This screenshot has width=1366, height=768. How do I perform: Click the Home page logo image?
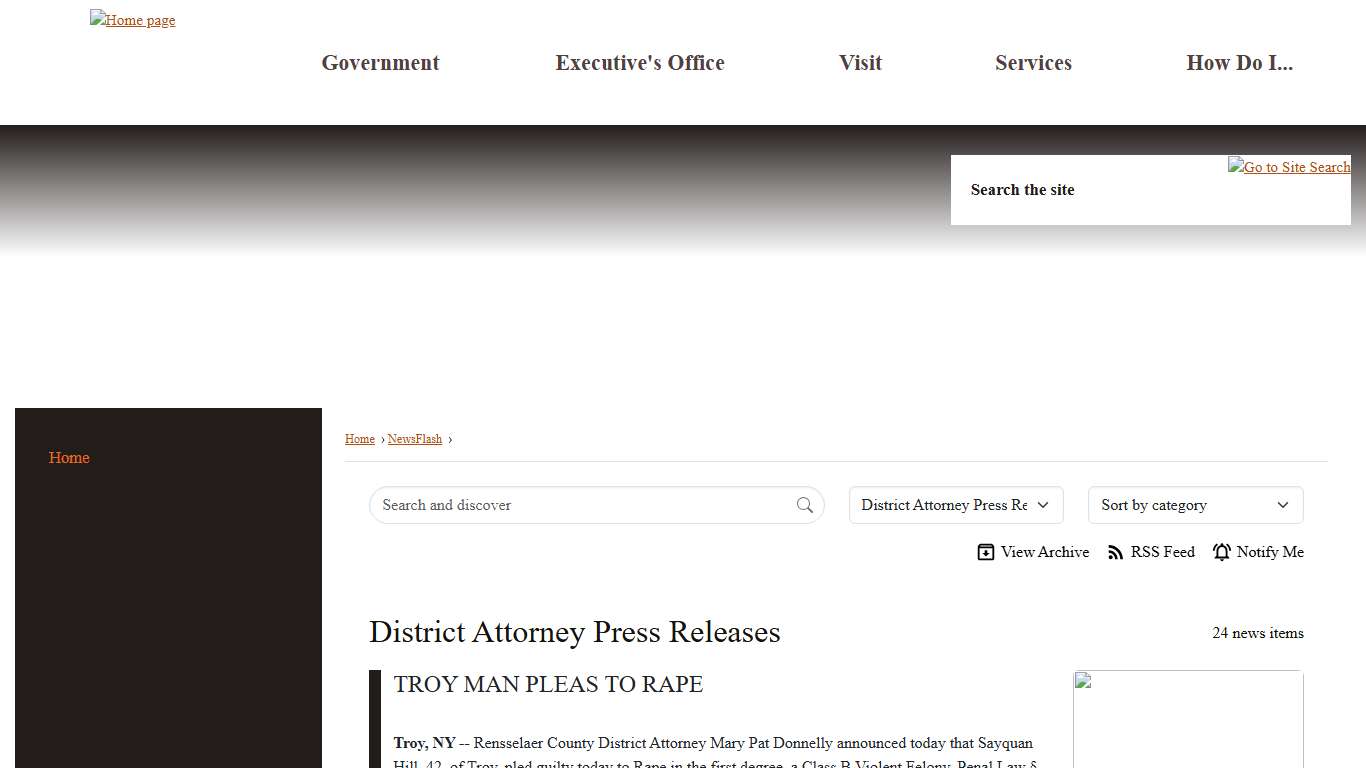pos(132,20)
